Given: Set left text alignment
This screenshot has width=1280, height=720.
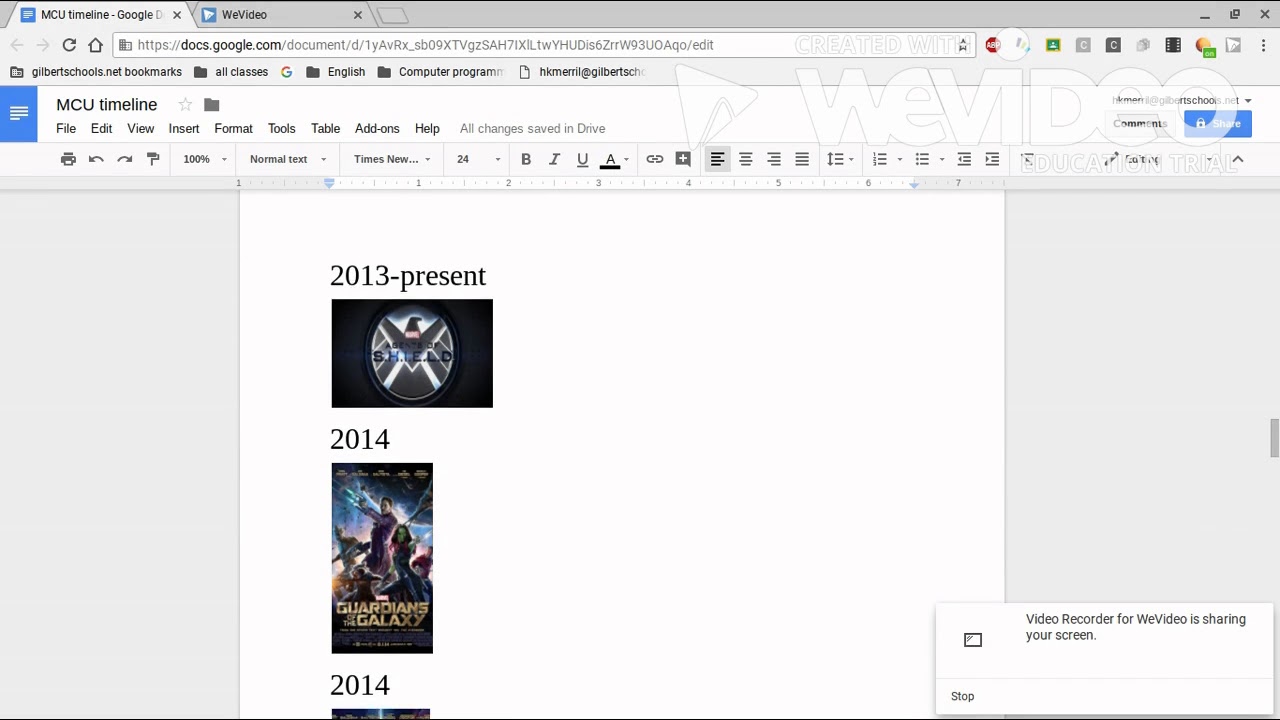Looking at the screenshot, I should tap(717, 159).
